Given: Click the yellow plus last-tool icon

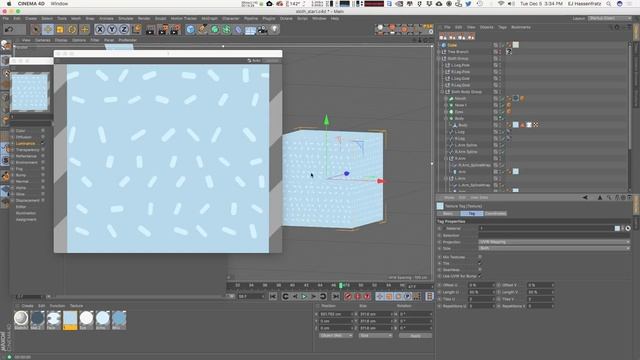Looking at the screenshot, I should pyautogui.click(x=84, y=29).
